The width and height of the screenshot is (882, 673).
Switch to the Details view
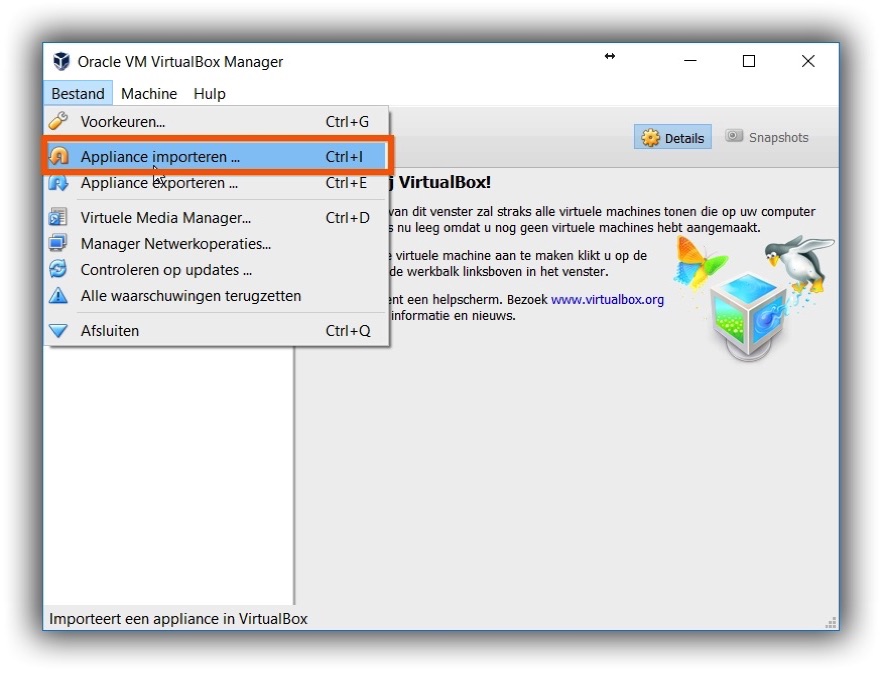coord(673,137)
